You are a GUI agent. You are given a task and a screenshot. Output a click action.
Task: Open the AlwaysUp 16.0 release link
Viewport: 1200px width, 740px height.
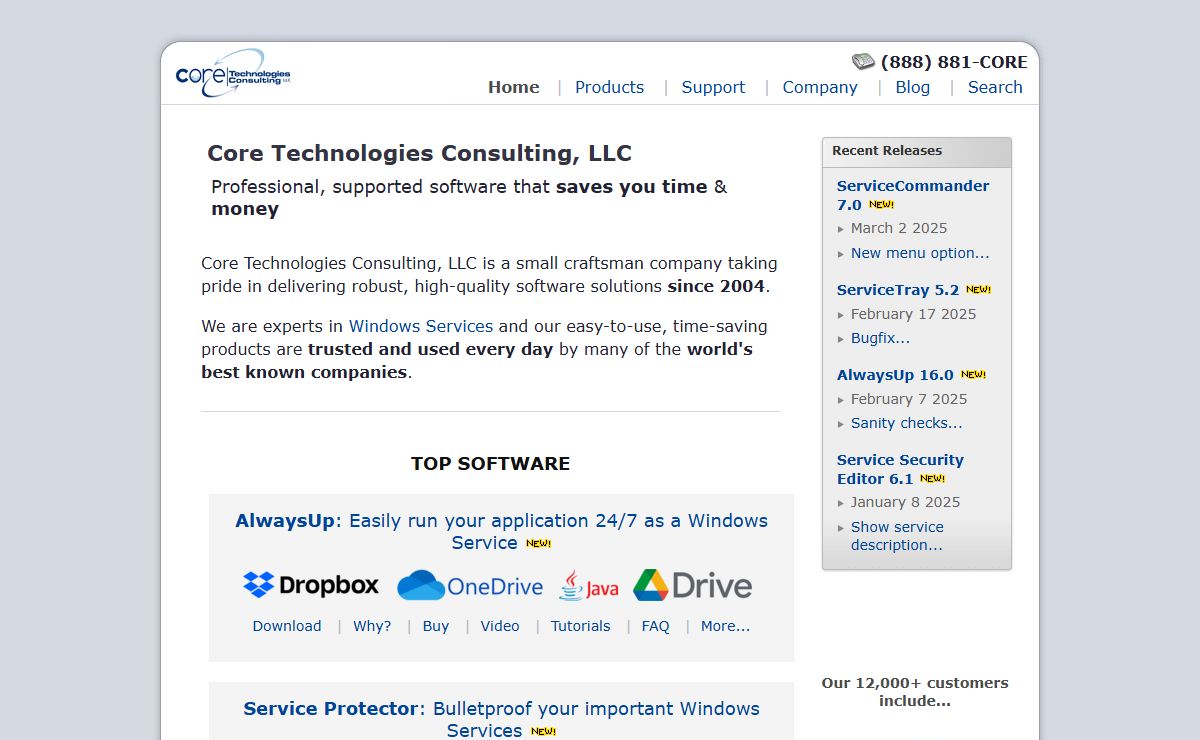click(895, 375)
